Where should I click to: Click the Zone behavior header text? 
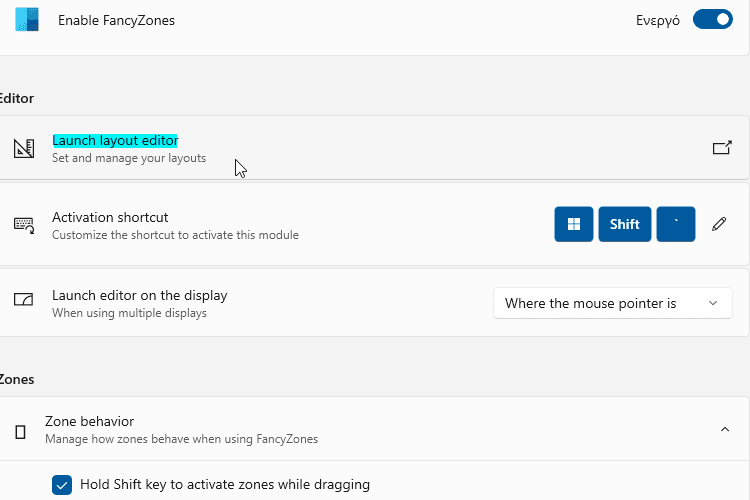pos(89,422)
